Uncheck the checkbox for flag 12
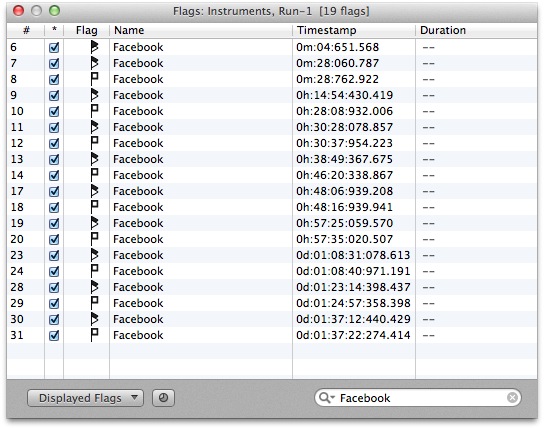Image resolution: width=544 pixels, height=429 pixels. click(x=54, y=143)
